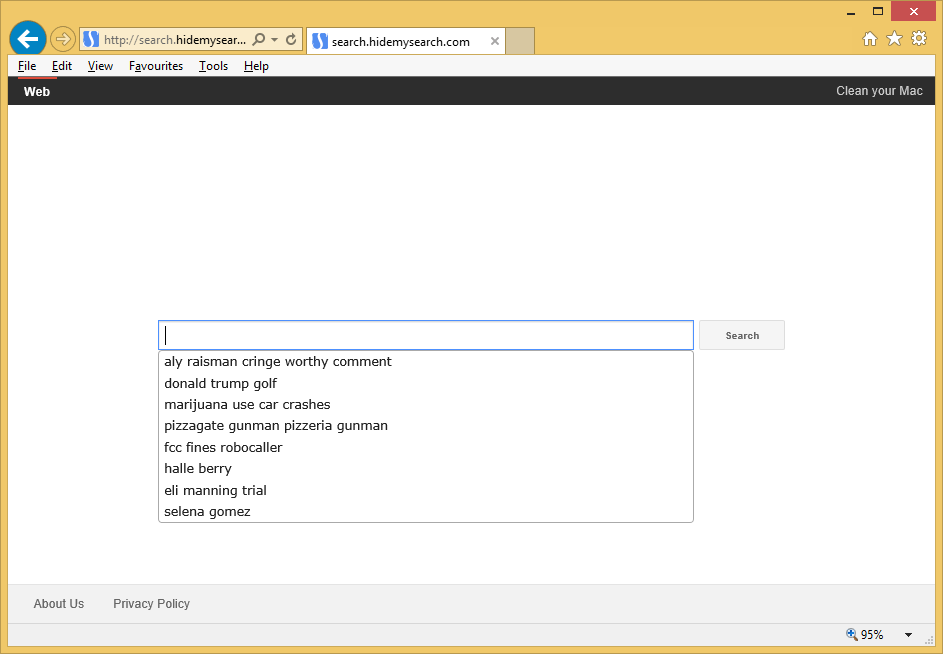Click the zoom level magnifier icon
The image size is (943, 654).
(852, 634)
